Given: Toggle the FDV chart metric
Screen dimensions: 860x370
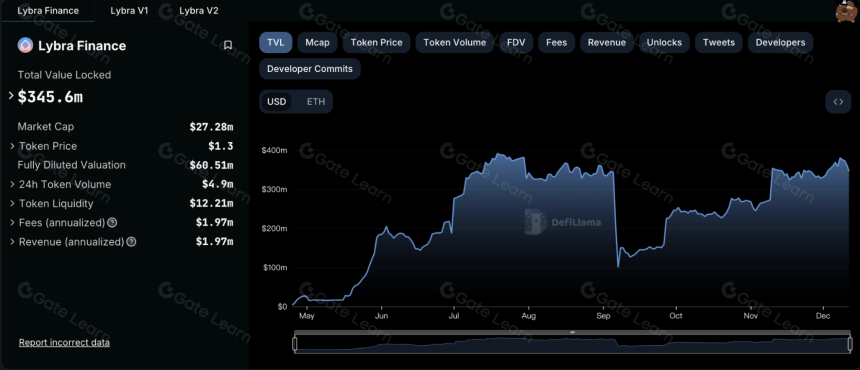Looking at the screenshot, I should click(516, 42).
